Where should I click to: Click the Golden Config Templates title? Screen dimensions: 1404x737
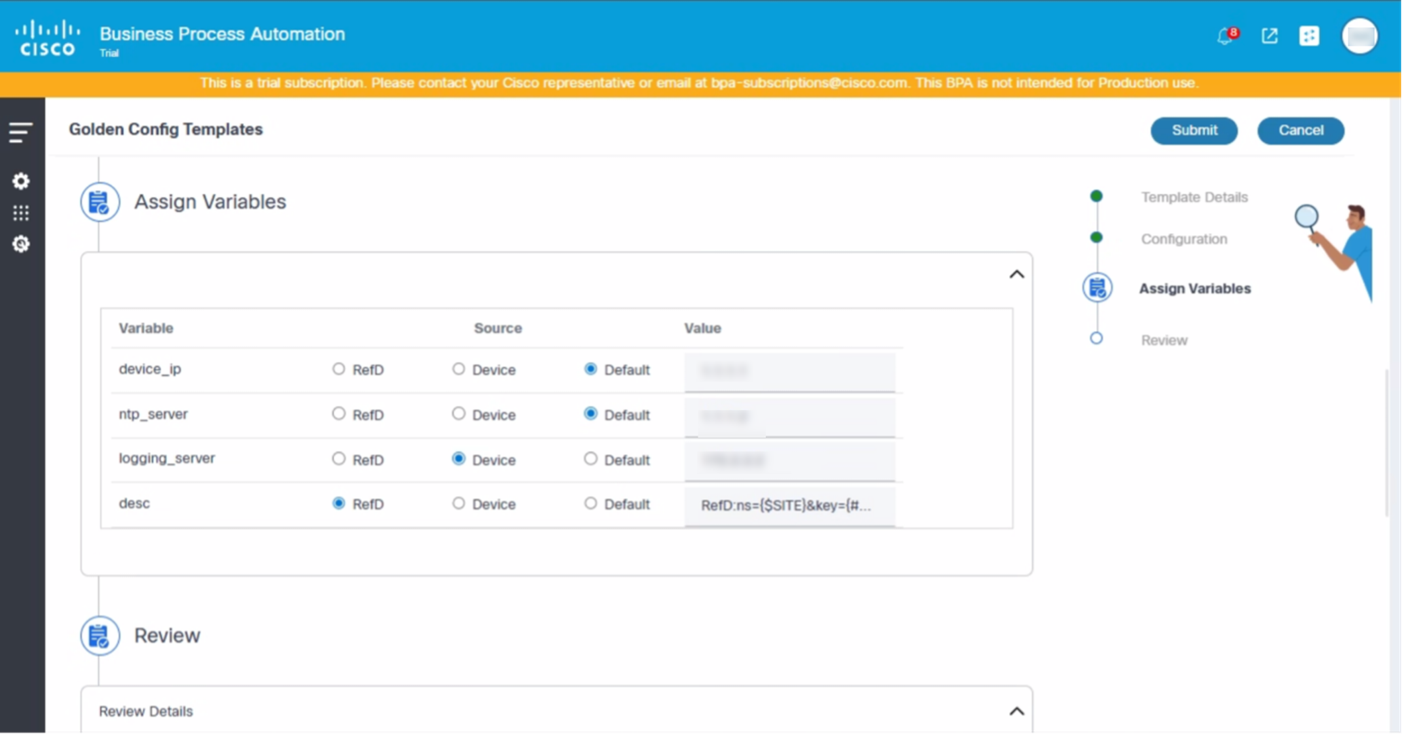click(x=166, y=129)
